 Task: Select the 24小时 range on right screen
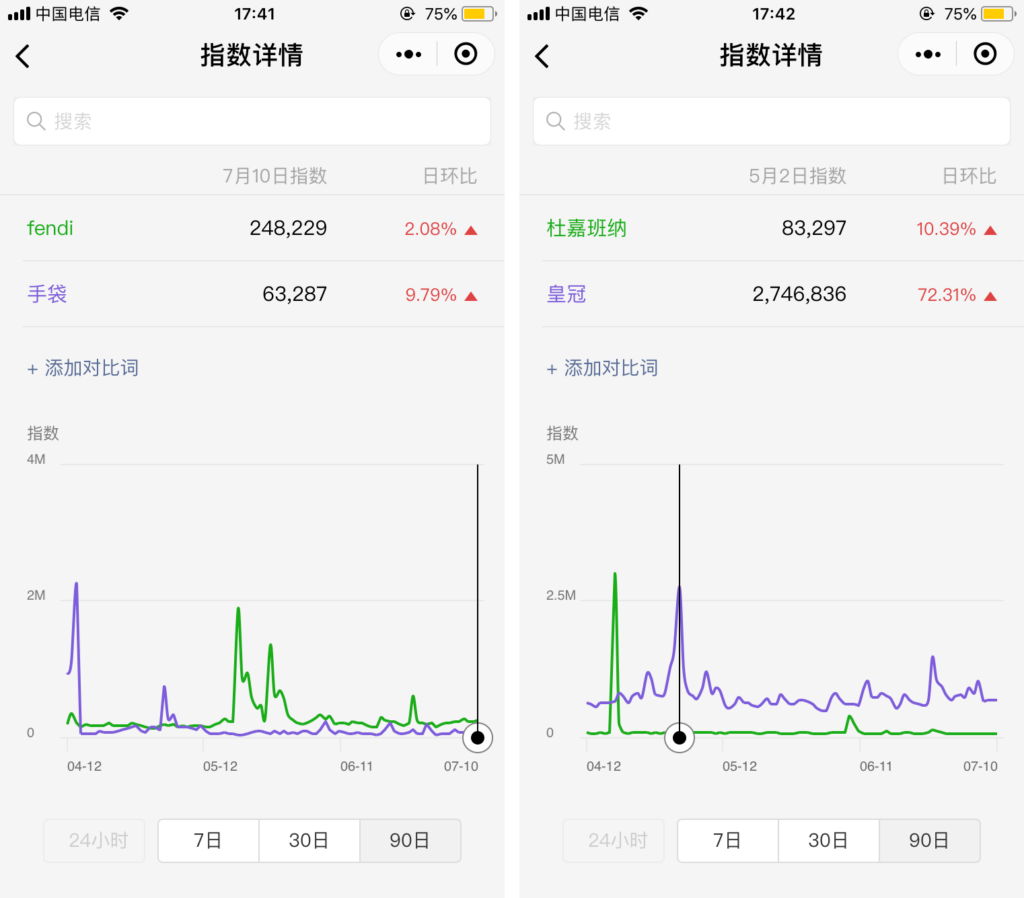point(614,841)
